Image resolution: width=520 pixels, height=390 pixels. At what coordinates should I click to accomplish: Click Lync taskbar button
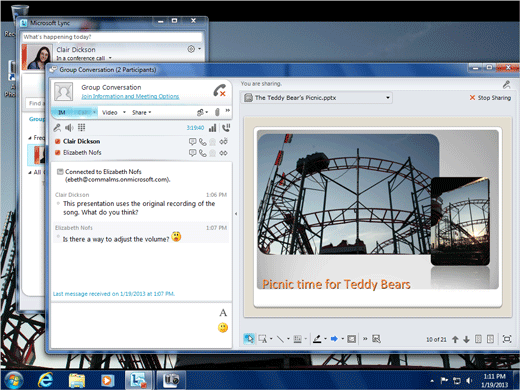[x=138, y=380]
